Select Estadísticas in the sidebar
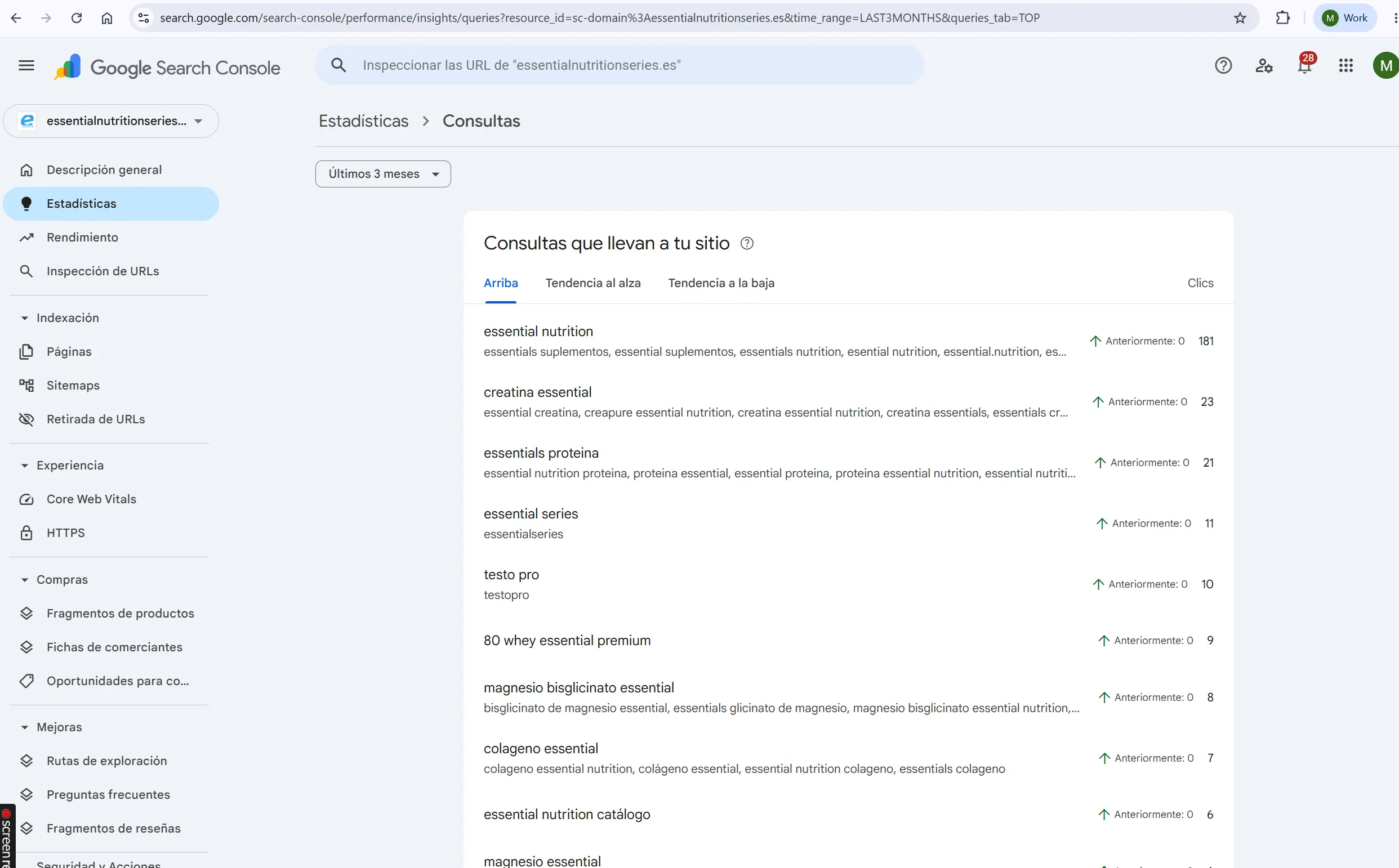Screen dimensions: 1399x868 tap(111, 204)
